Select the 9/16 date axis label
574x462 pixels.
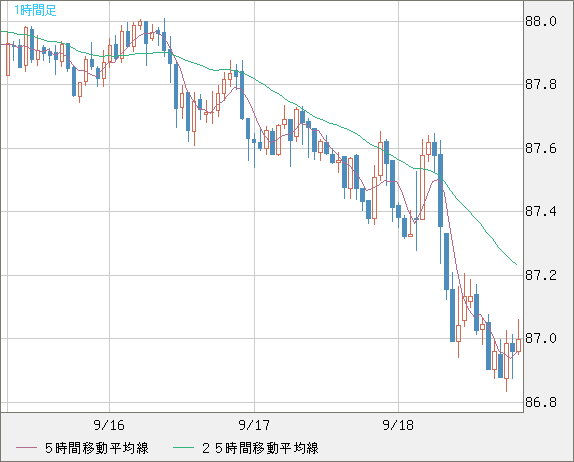coord(109,425)
